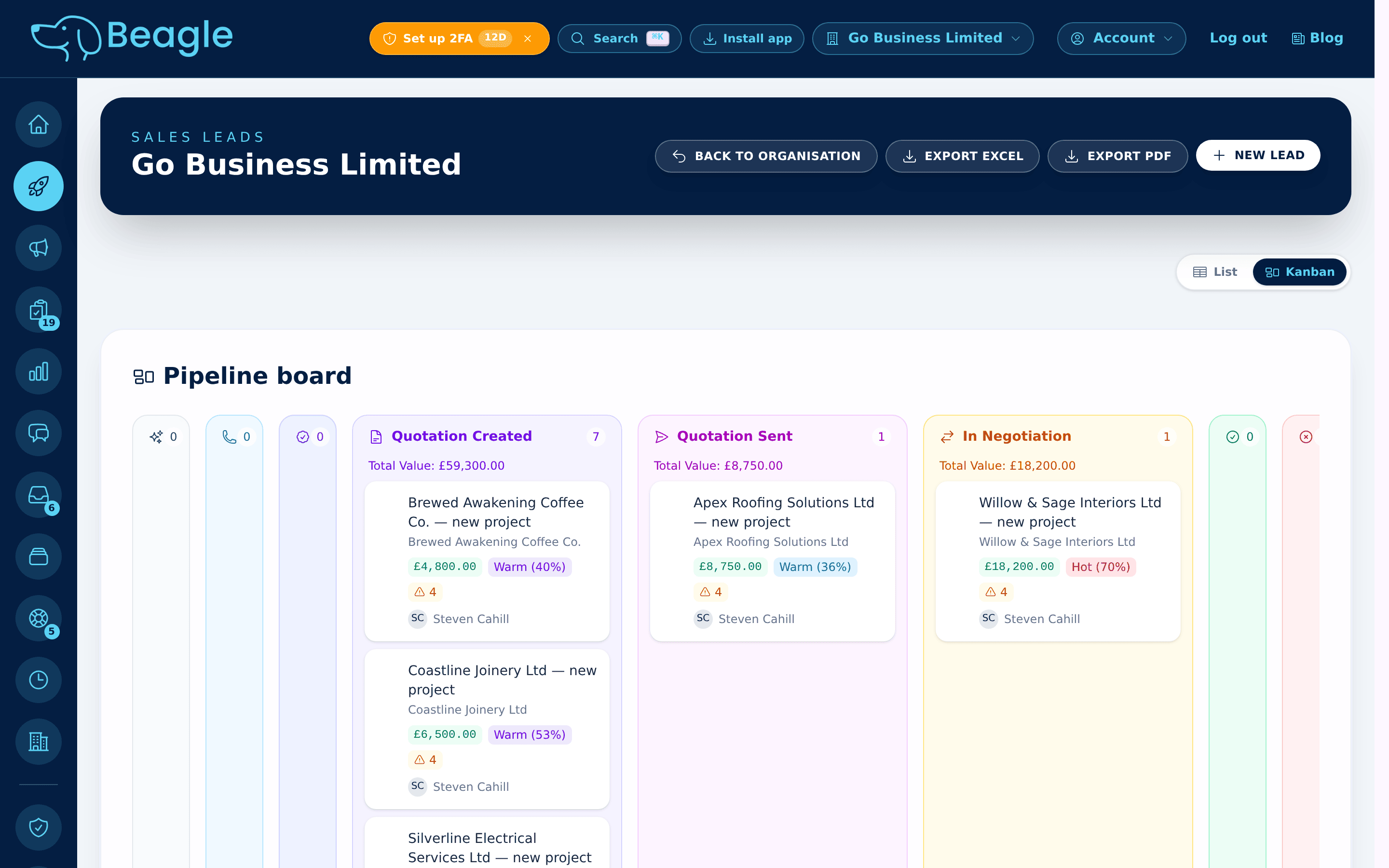
Task: Click the Warm (36%) tag
Action: [x=815, y=567]
